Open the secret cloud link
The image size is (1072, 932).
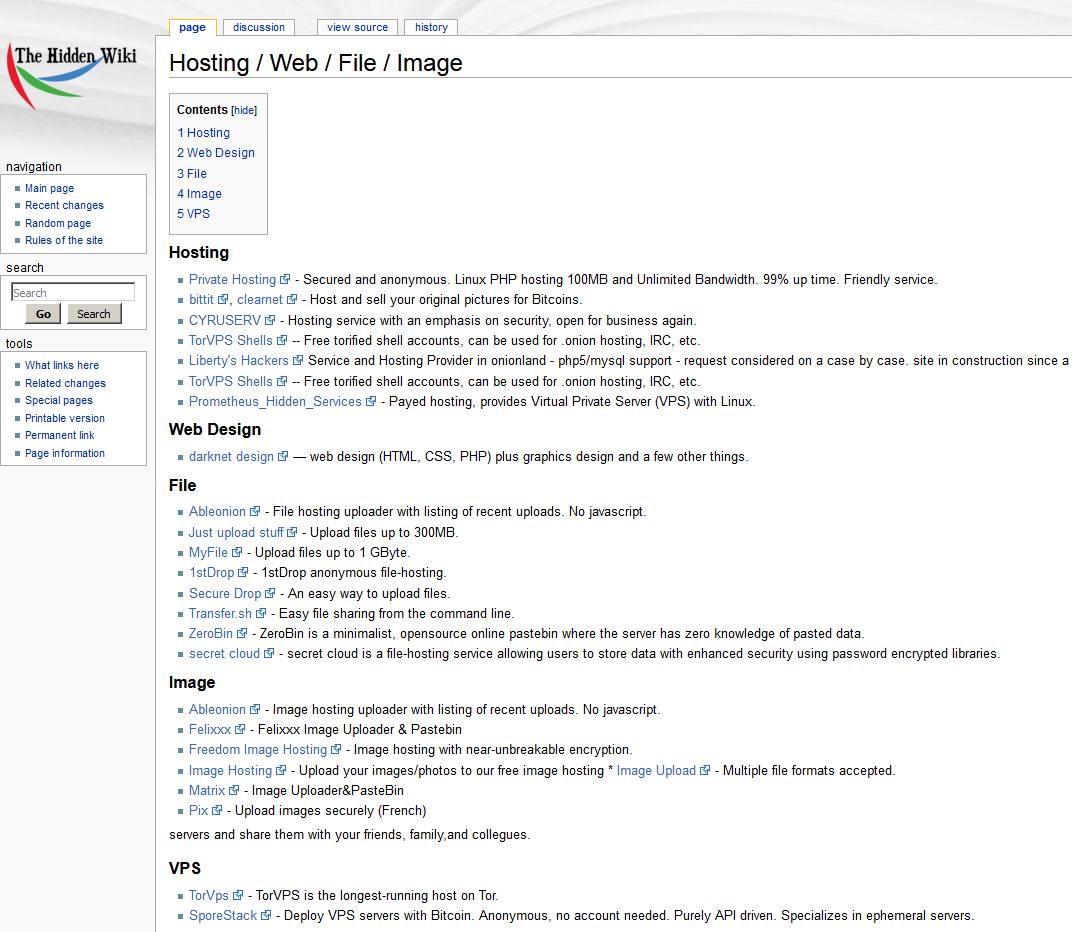pyautogui.click(x=224, y=653)
